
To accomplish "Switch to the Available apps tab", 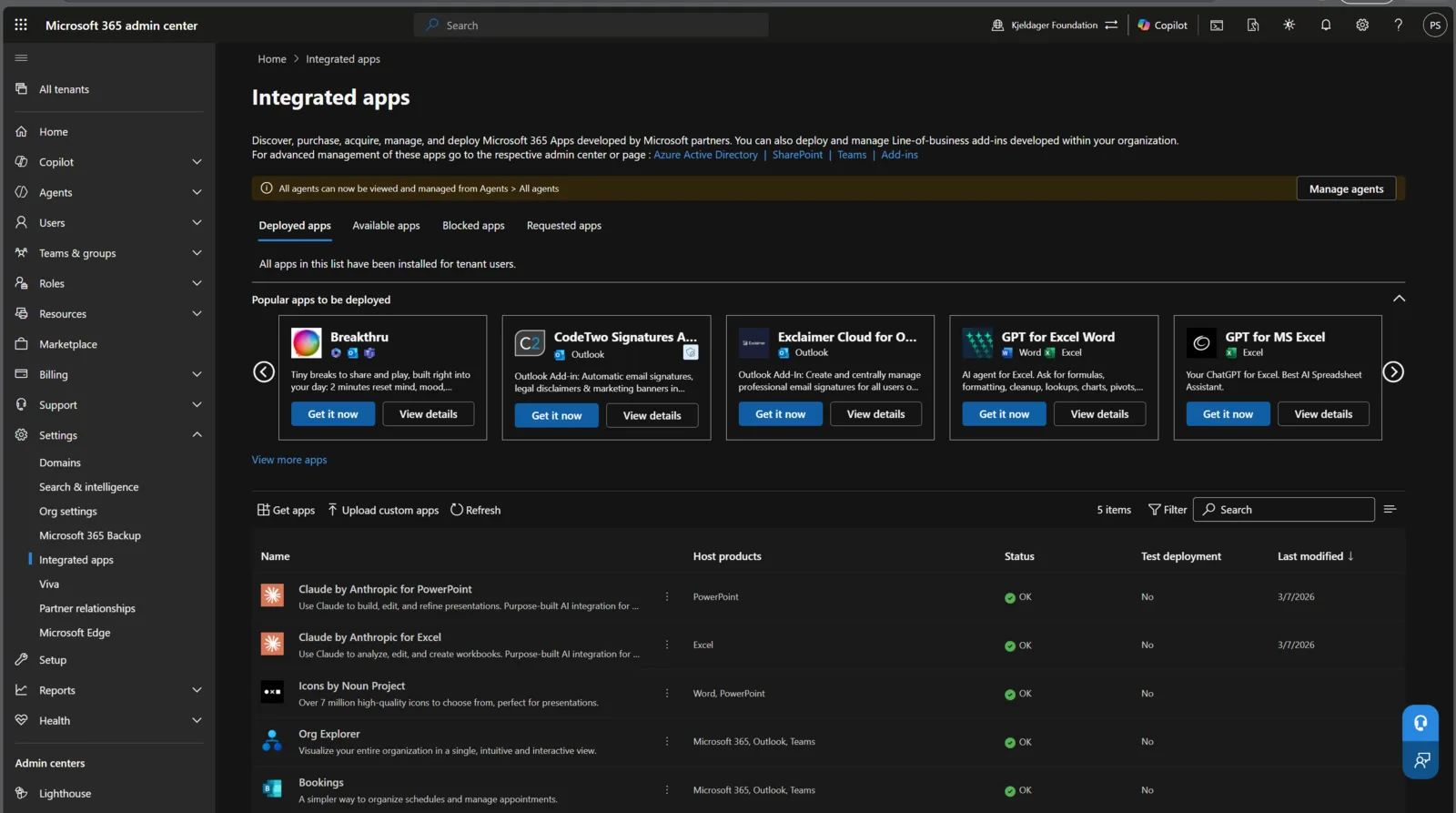I will tap(386, 226).
